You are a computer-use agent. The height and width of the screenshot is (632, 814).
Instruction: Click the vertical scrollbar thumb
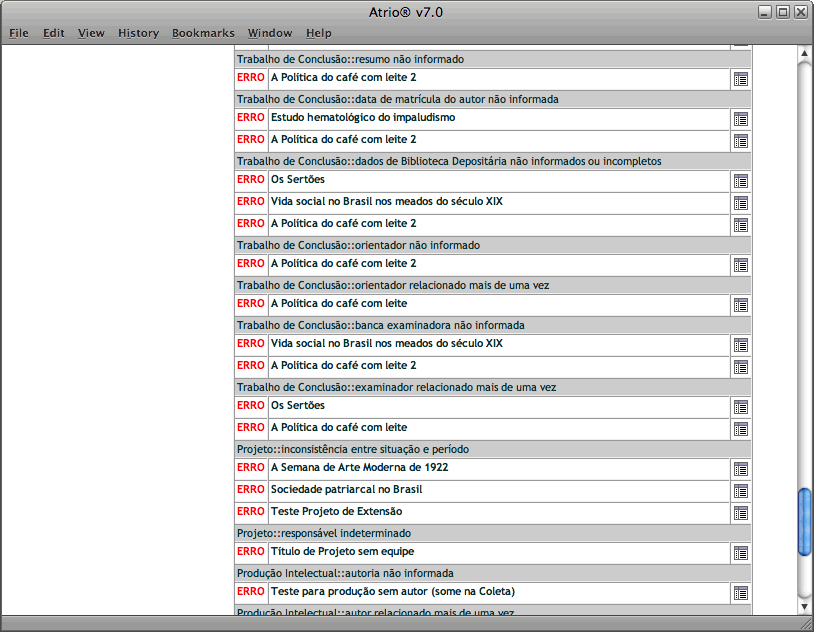pyautogui.click(x=804, y=520)
